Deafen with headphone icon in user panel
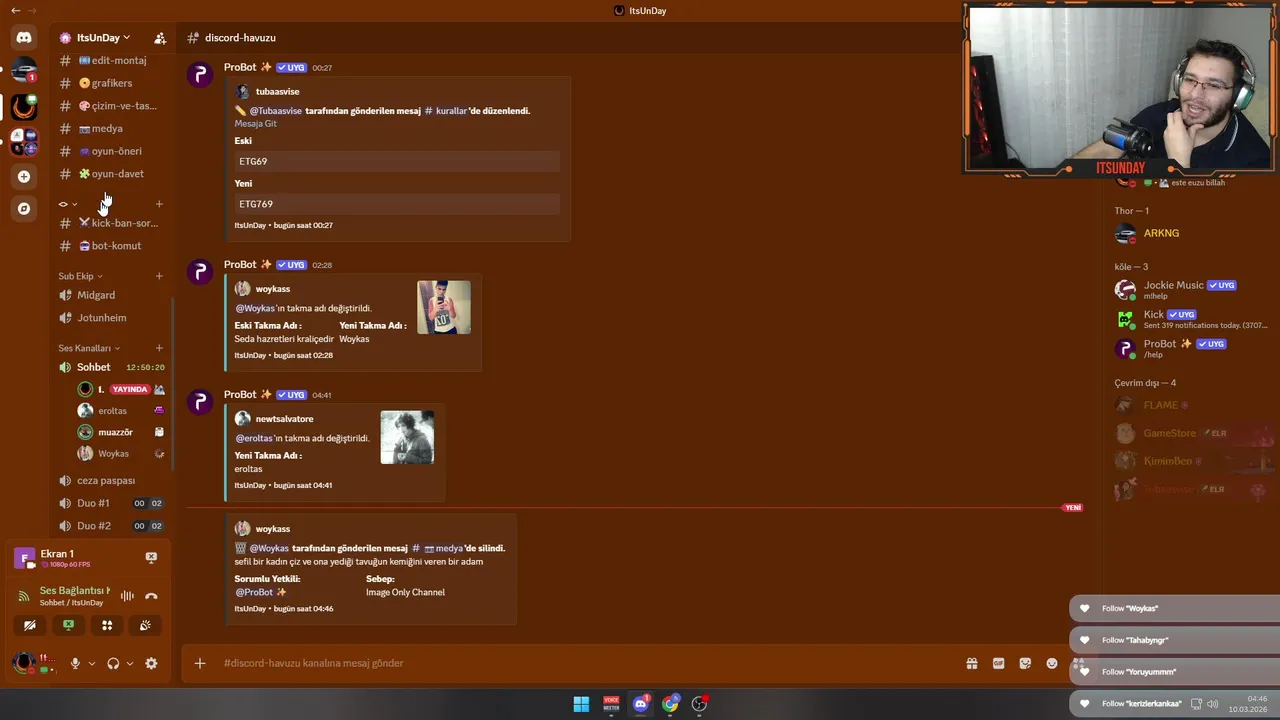Screen dimensions: 1280x720 [x=113, y=663]
